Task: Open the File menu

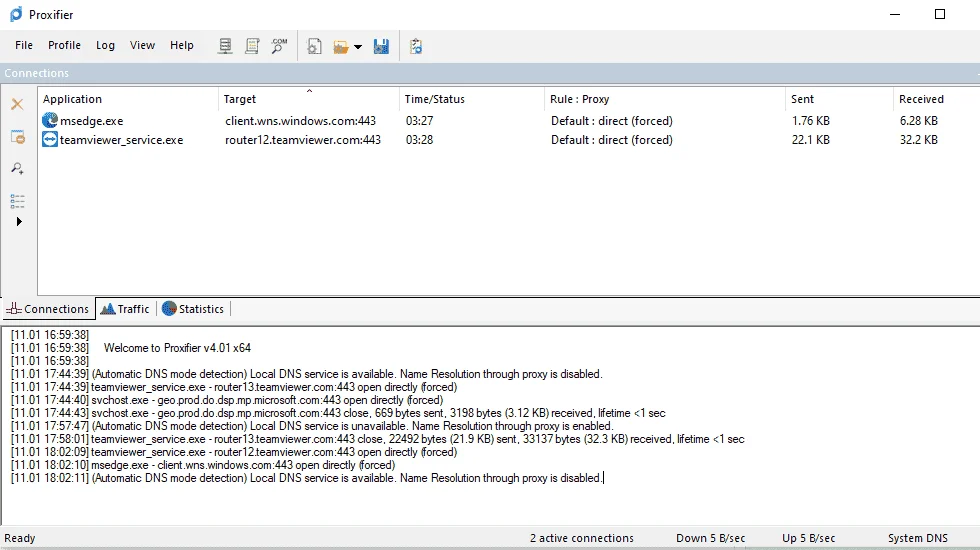Action: pyautogui.click(x=24, y=45)
